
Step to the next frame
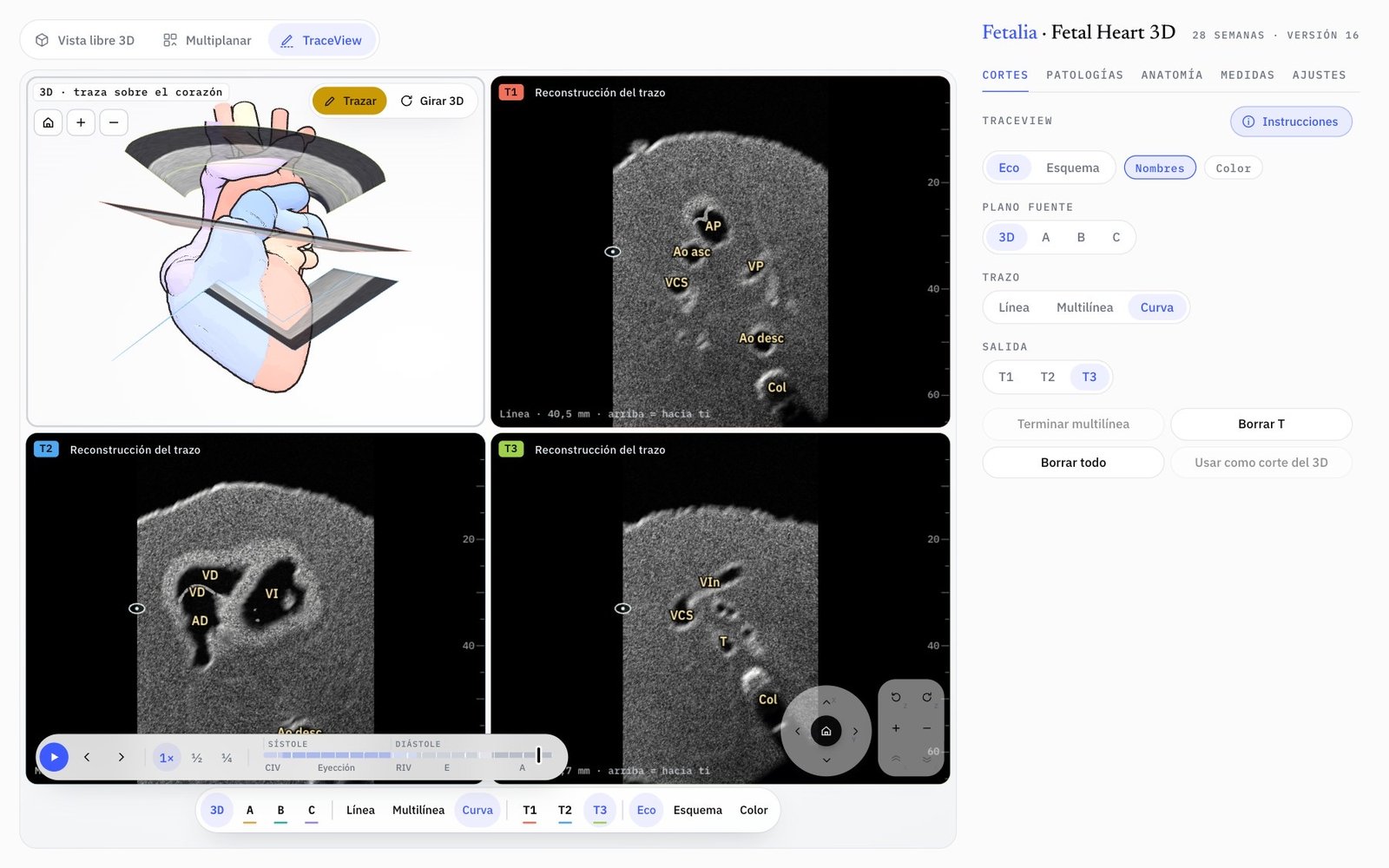point(121,757)
